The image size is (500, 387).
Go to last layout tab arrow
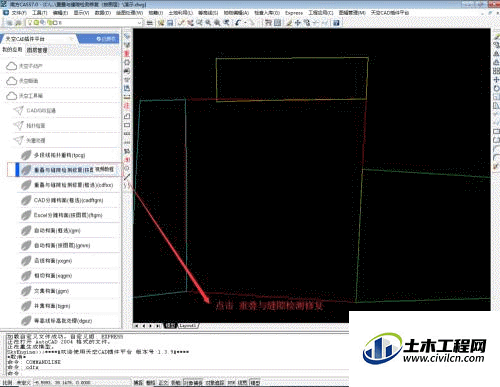(158, 326)
